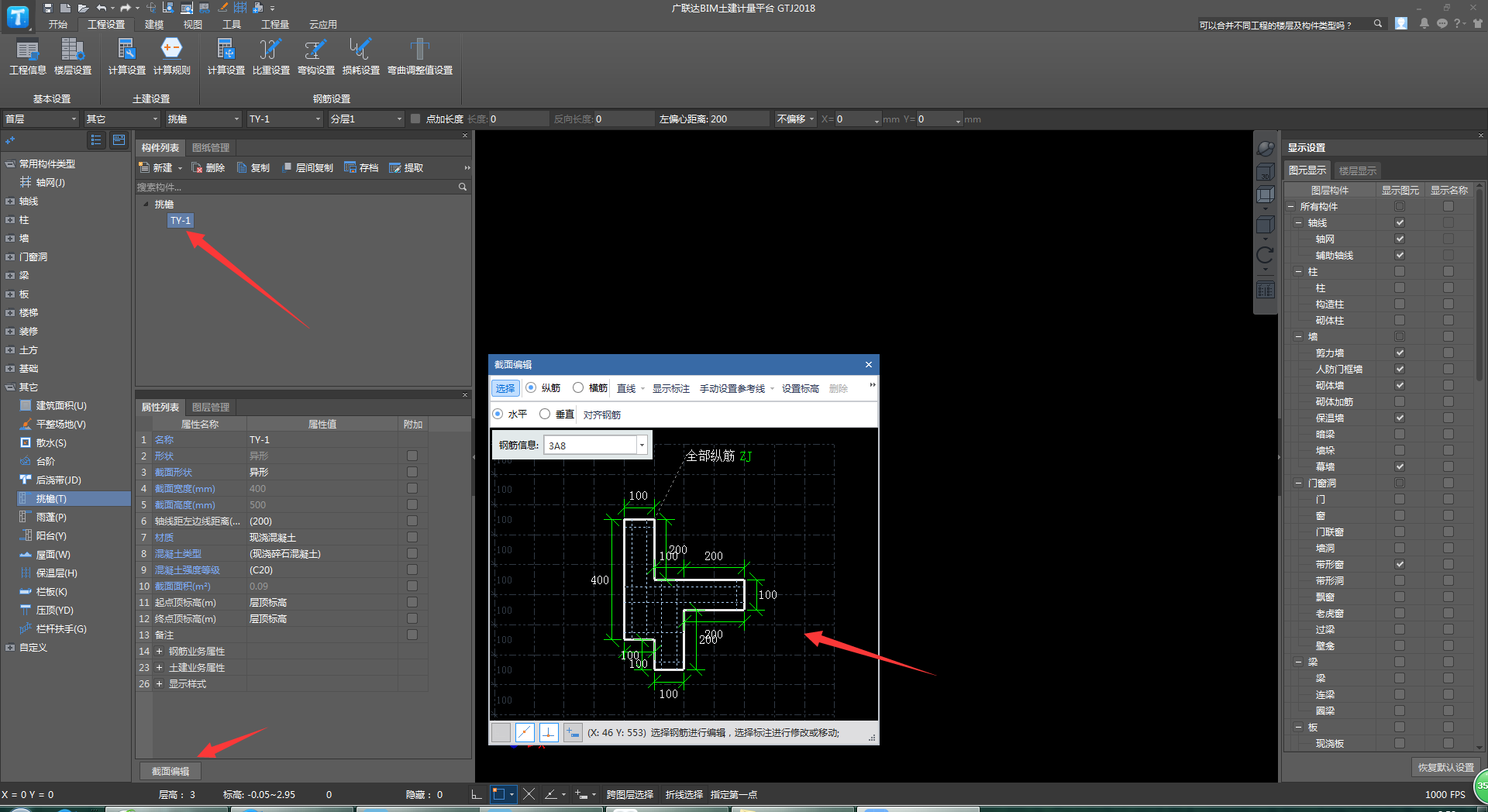Toggle 带形窗 显示图元 checkbox
1488x812 pixels.
[x=1400, y=564]
